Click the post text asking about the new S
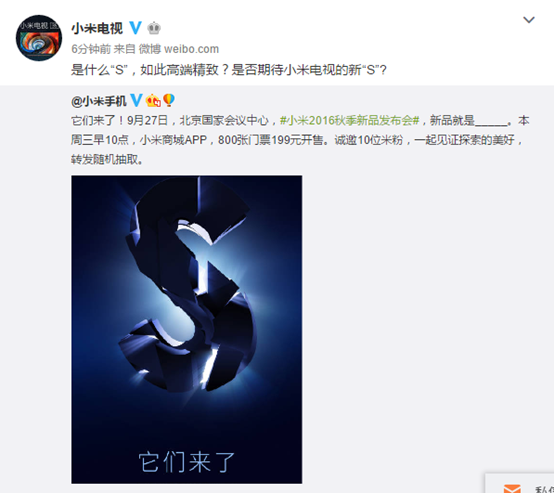The height and width of the screenshot is (493, 554). [229, 70]
